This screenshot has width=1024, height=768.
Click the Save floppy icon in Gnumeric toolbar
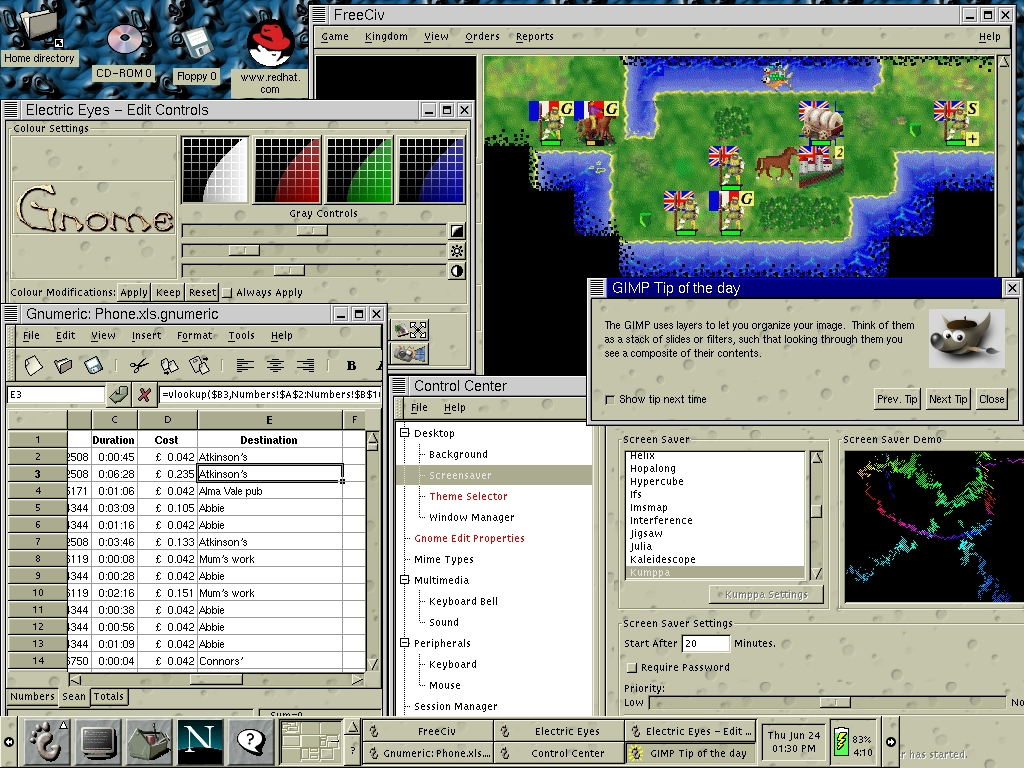[93, 366]
